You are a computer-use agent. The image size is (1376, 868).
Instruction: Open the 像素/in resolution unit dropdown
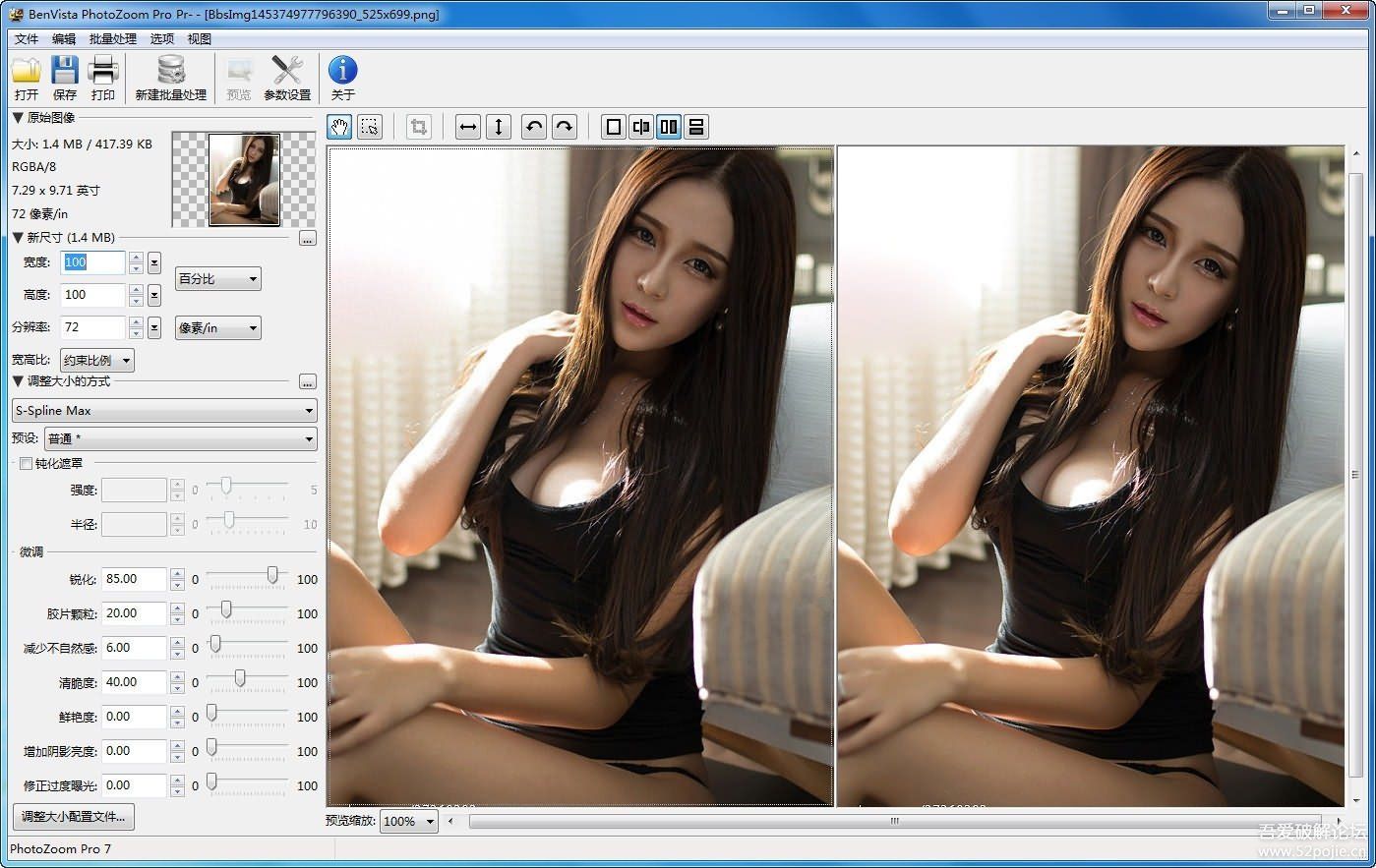tap(218, 328)
